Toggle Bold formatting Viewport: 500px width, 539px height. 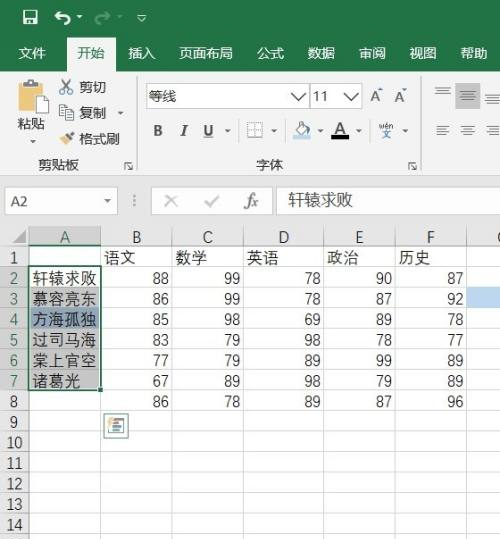pos(158,131)
